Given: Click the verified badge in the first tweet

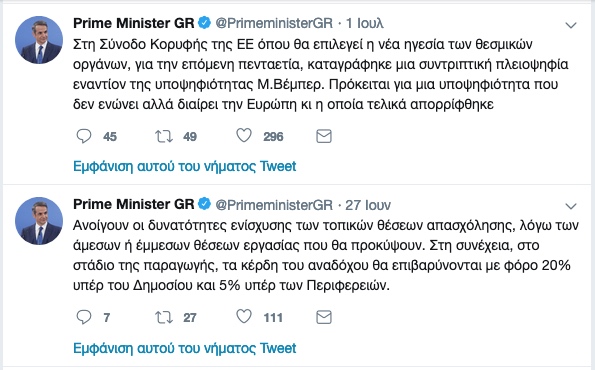Looking at the screenshot, I should coord(204,23).
